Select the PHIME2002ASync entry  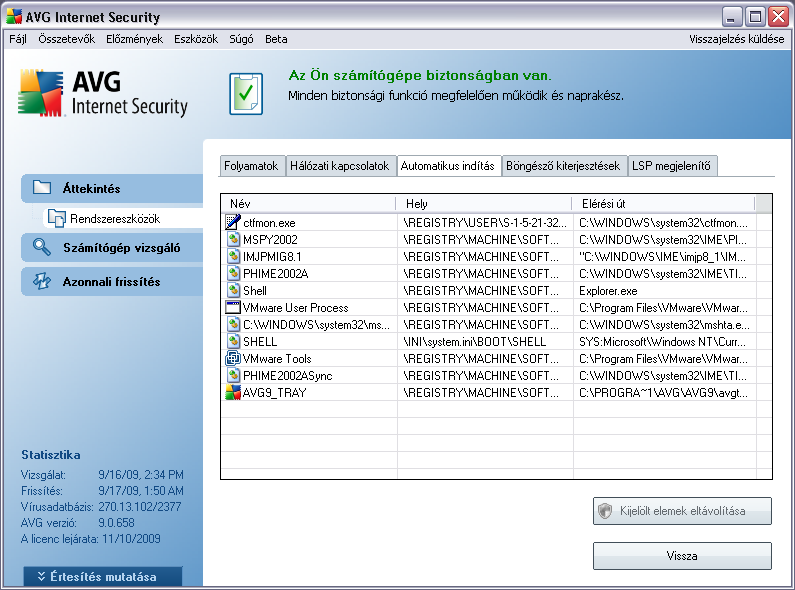287,376
